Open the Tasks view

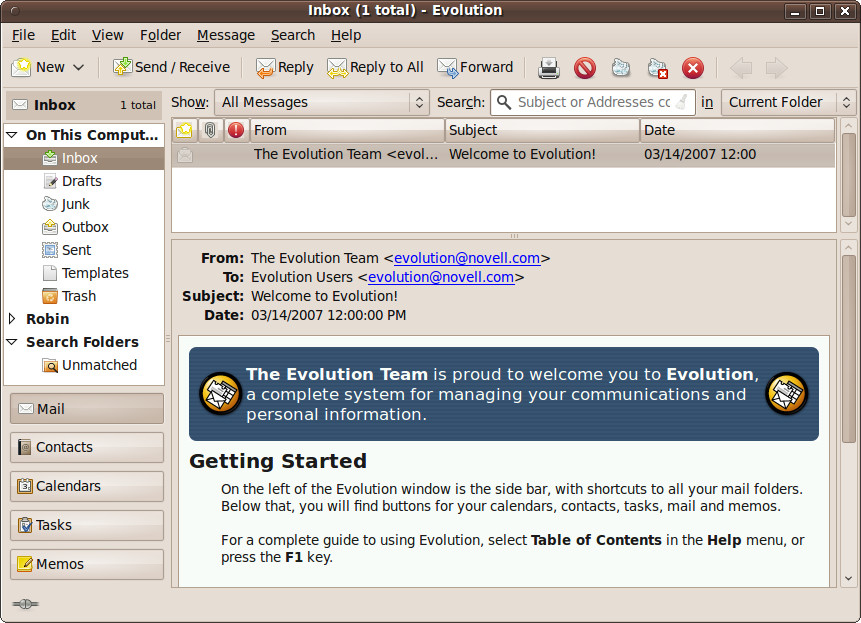click(x=86, y=525)
